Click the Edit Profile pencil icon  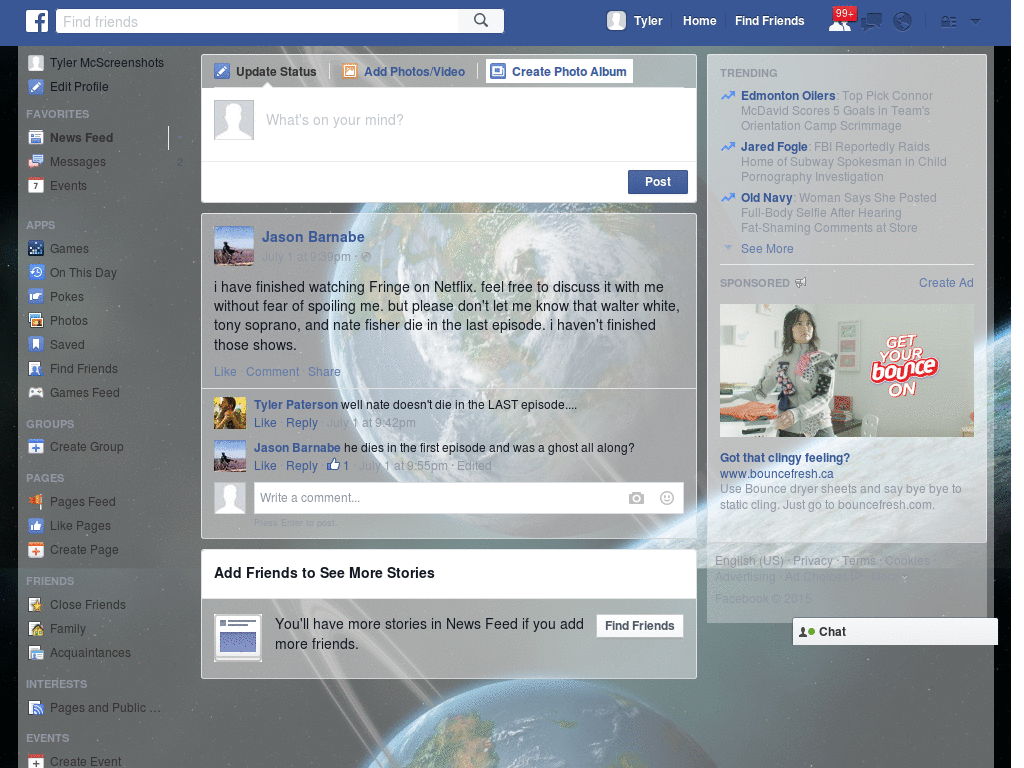click(36, 86)
